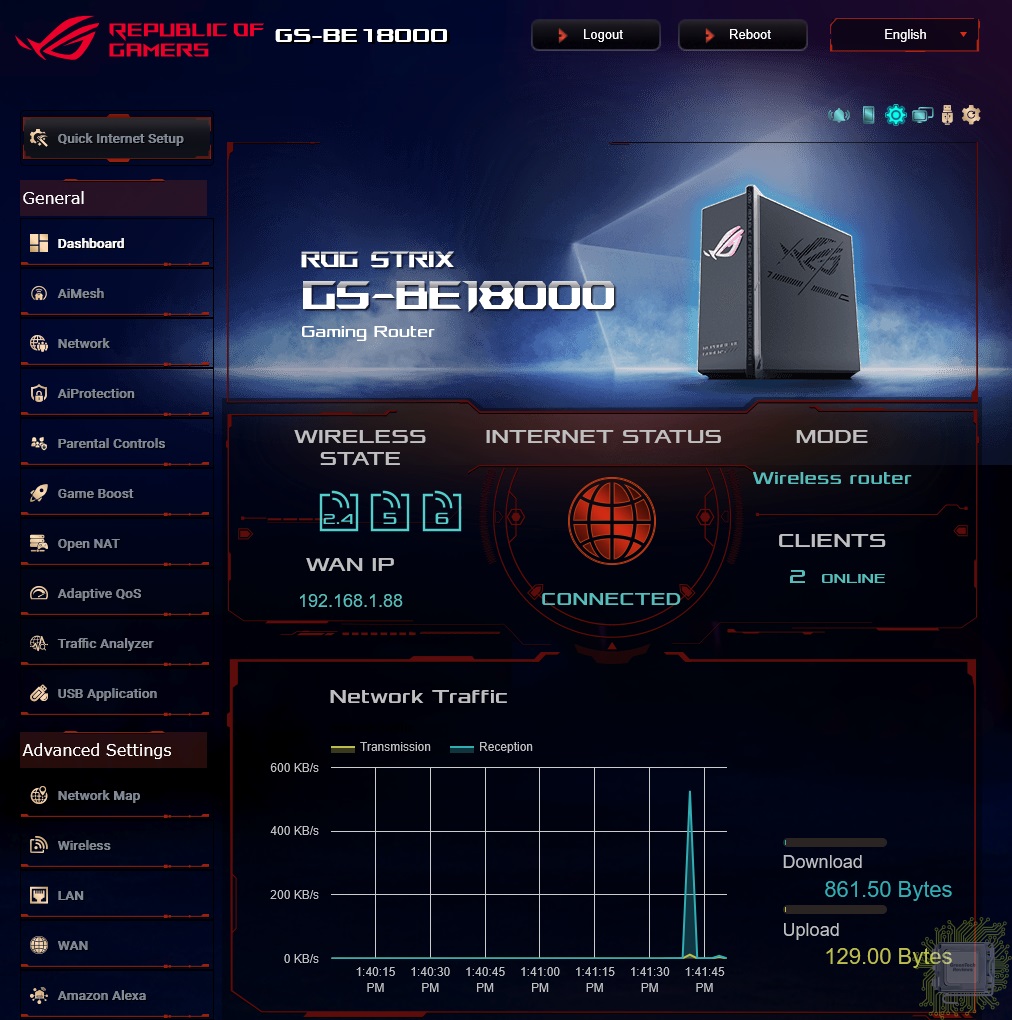Click the 6 GHz wireless band icon
The height and width of the screenshot is (1020, 1012).
(x=442, y=512)
